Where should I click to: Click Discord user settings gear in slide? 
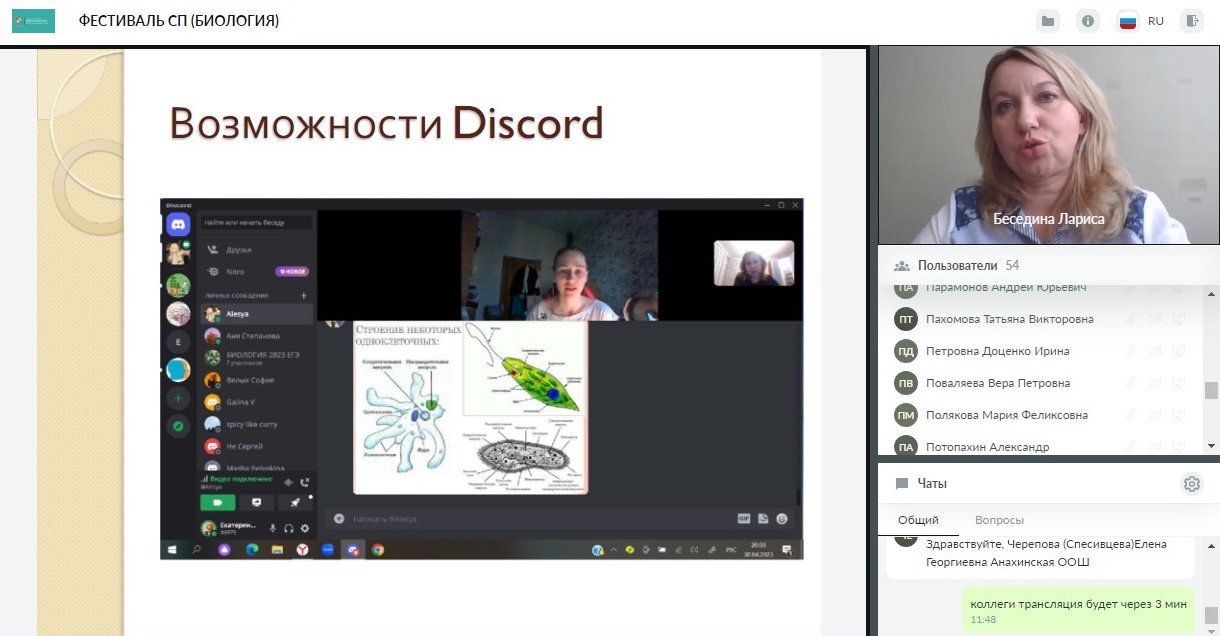[305, 528]
